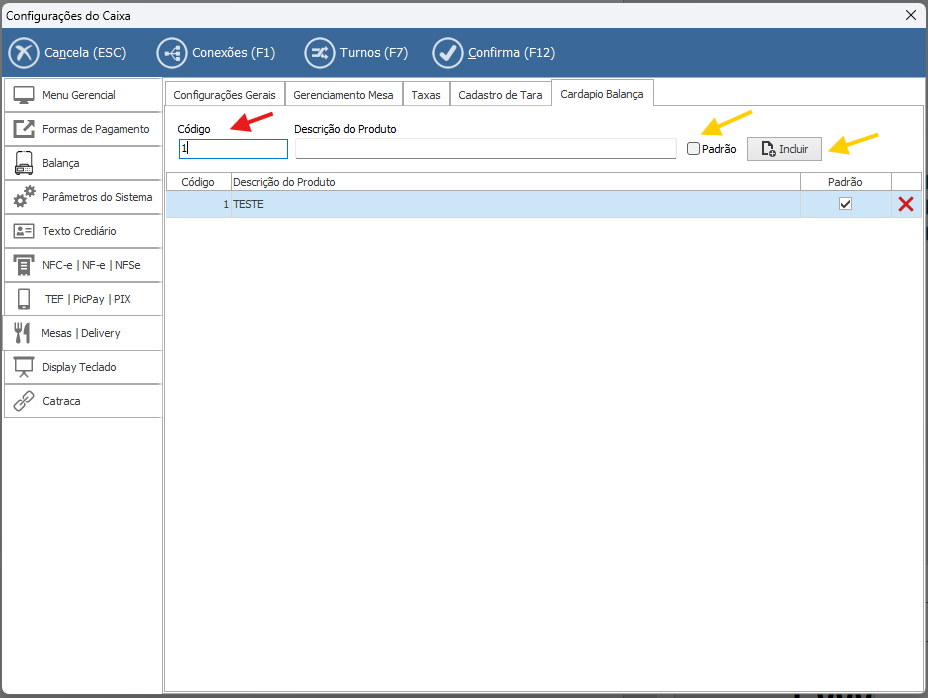Click the Código input field
The image size is (928, 698).
click(x=233, y=149)
